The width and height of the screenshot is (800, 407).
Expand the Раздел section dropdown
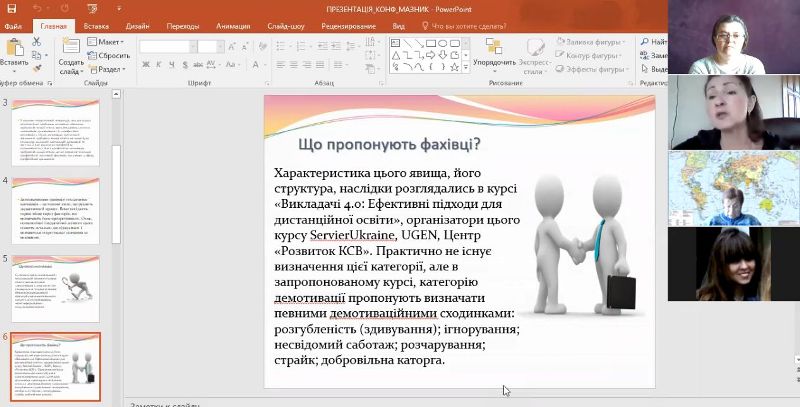click(x=110, y=70)
